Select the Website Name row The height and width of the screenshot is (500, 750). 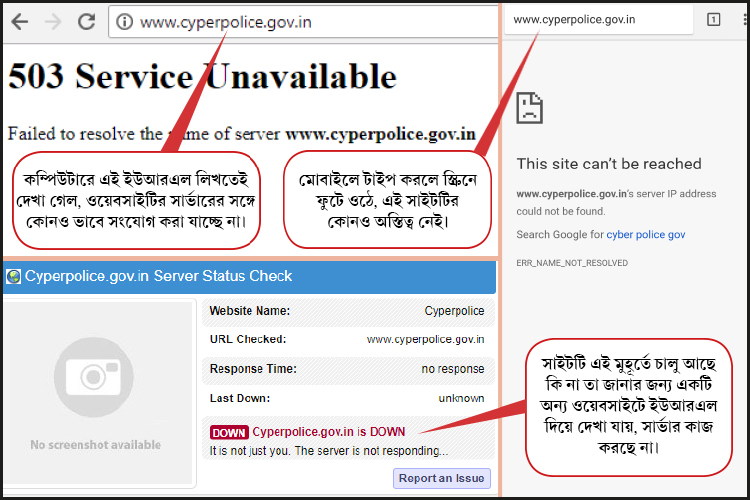tap(347, 311)
